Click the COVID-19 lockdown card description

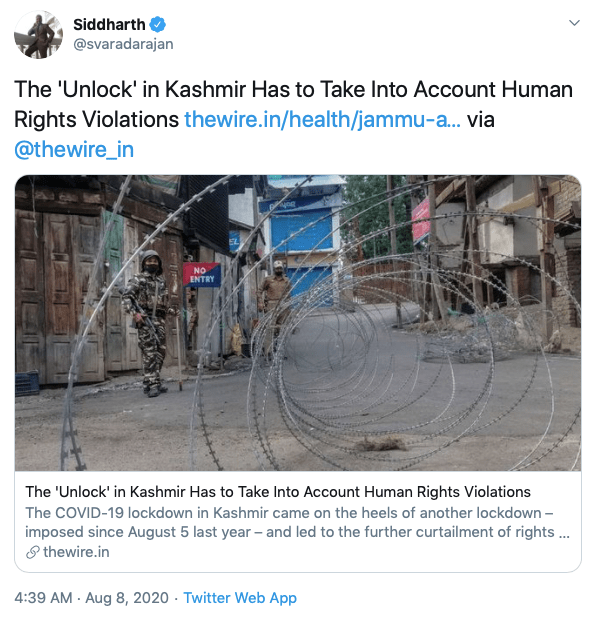298,522
